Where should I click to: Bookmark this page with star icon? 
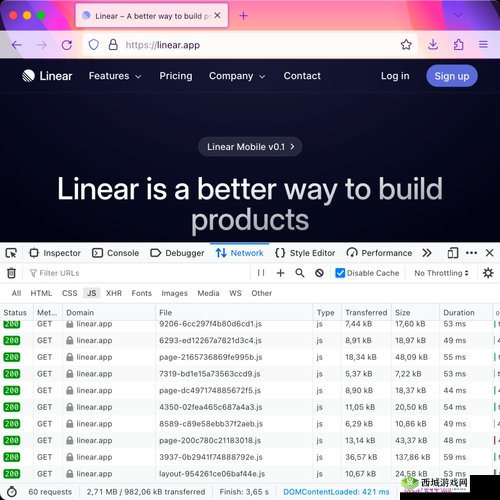[406, 45]
